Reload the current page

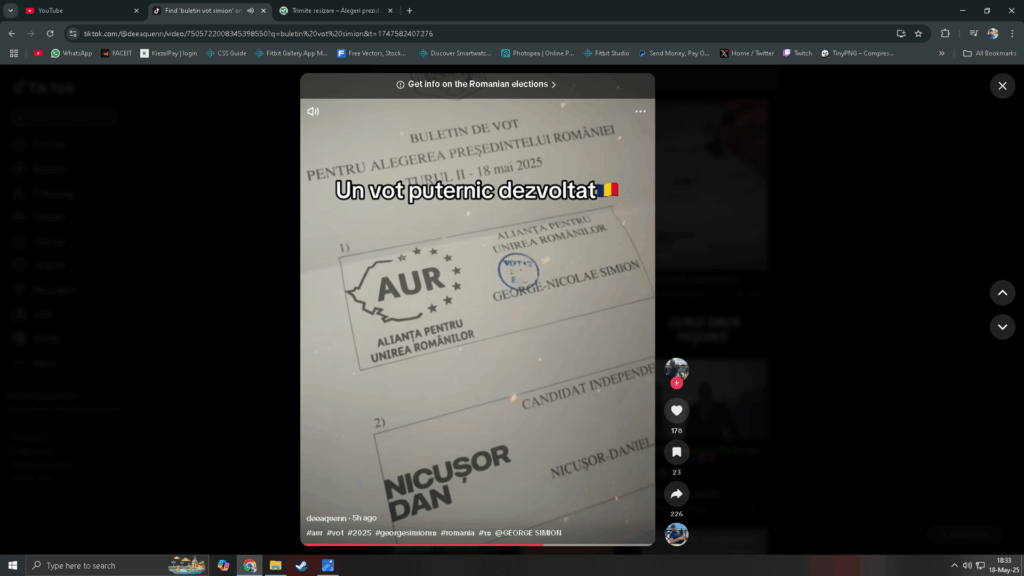pyautogui.click(x=50, y=33)
